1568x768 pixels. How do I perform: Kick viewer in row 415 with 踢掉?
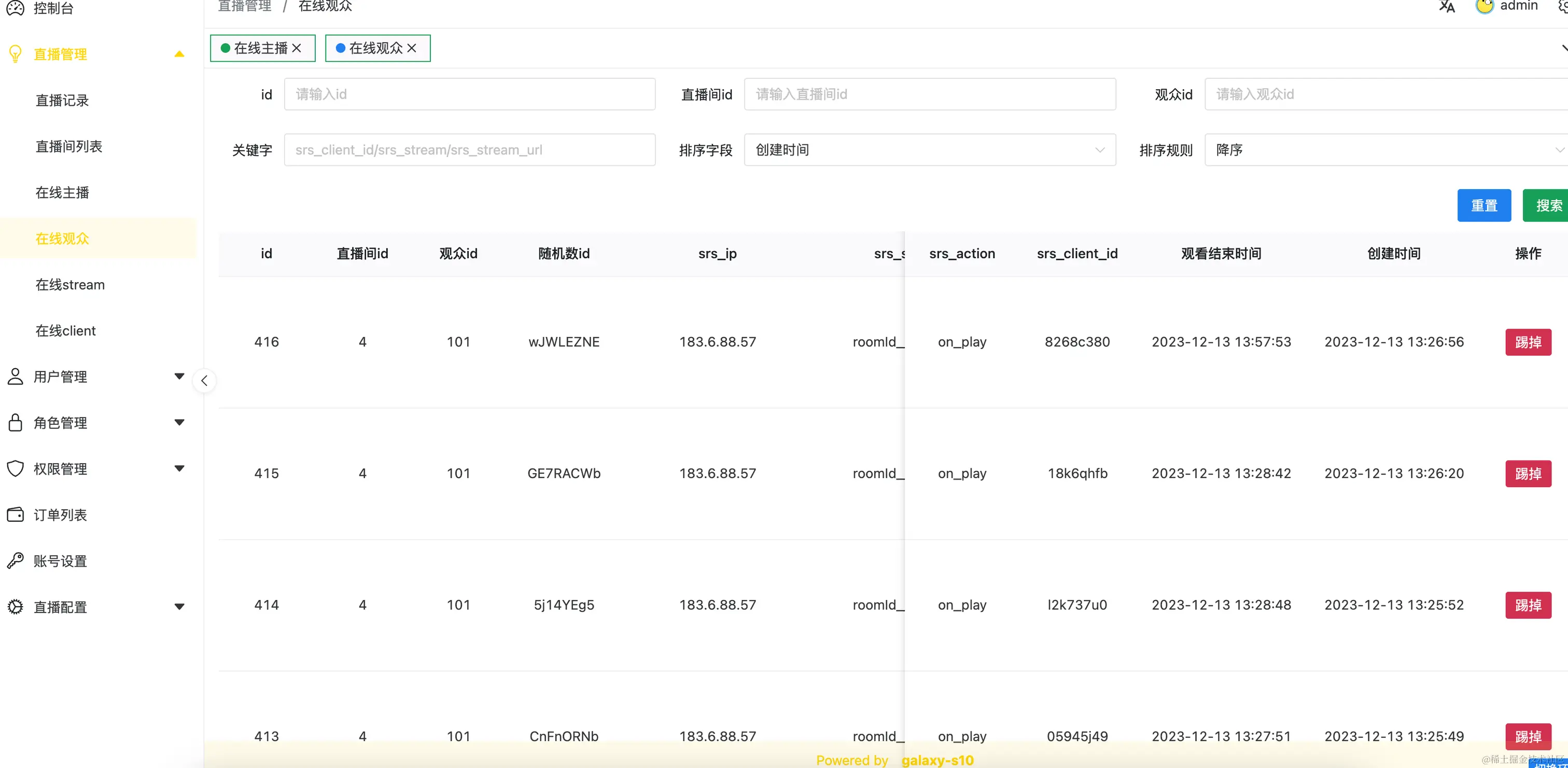point(1528,473)
